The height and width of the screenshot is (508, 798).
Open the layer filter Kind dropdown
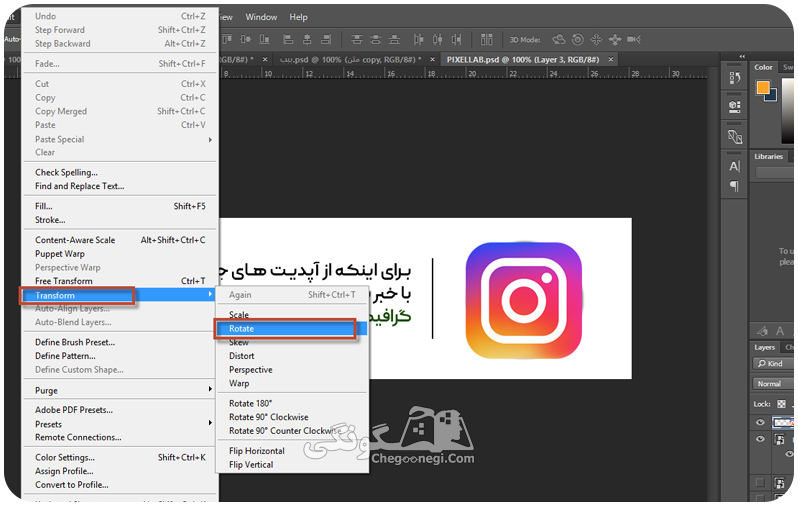[773, 363]
